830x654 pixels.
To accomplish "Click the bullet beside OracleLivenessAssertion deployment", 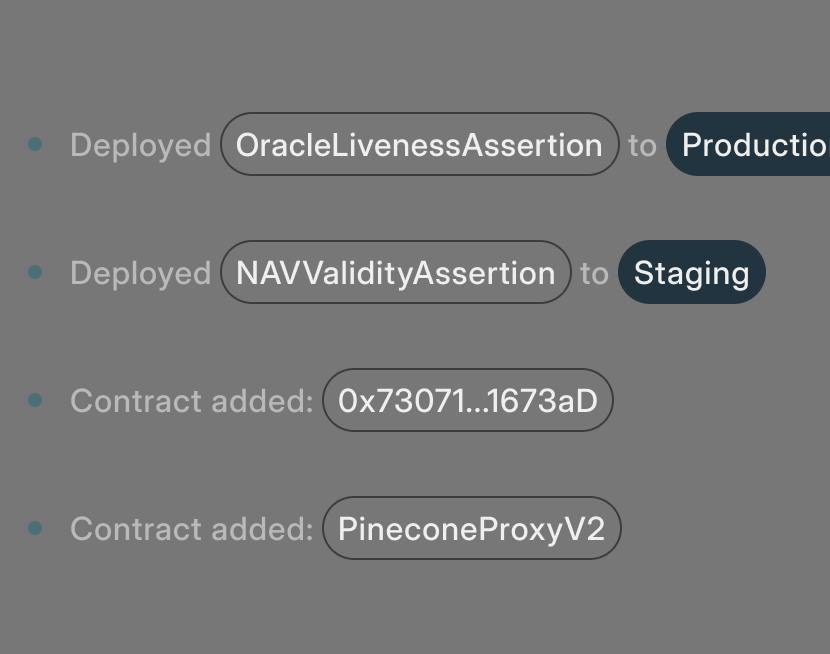I will point(36,145).
